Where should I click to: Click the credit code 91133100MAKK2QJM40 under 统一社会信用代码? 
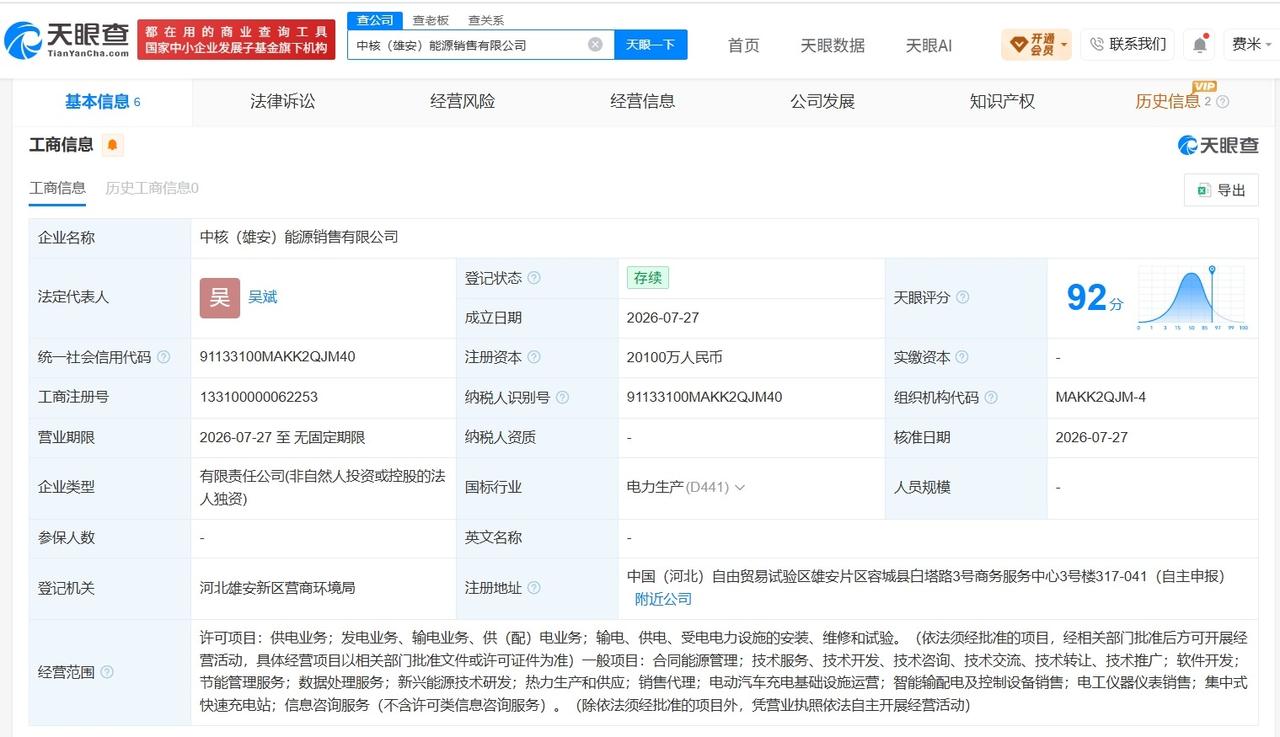[278, 357]
